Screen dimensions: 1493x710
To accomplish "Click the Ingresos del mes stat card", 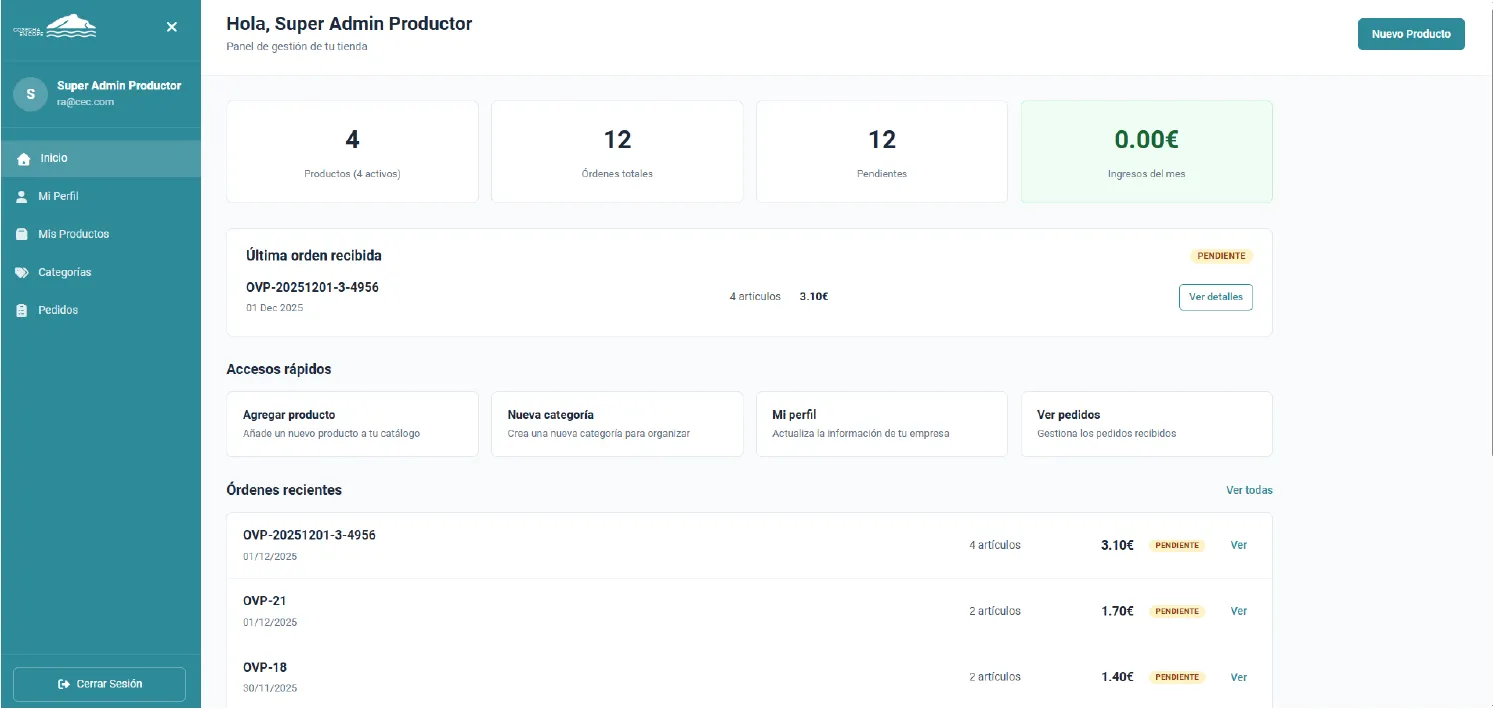I will coord(1146,152).
